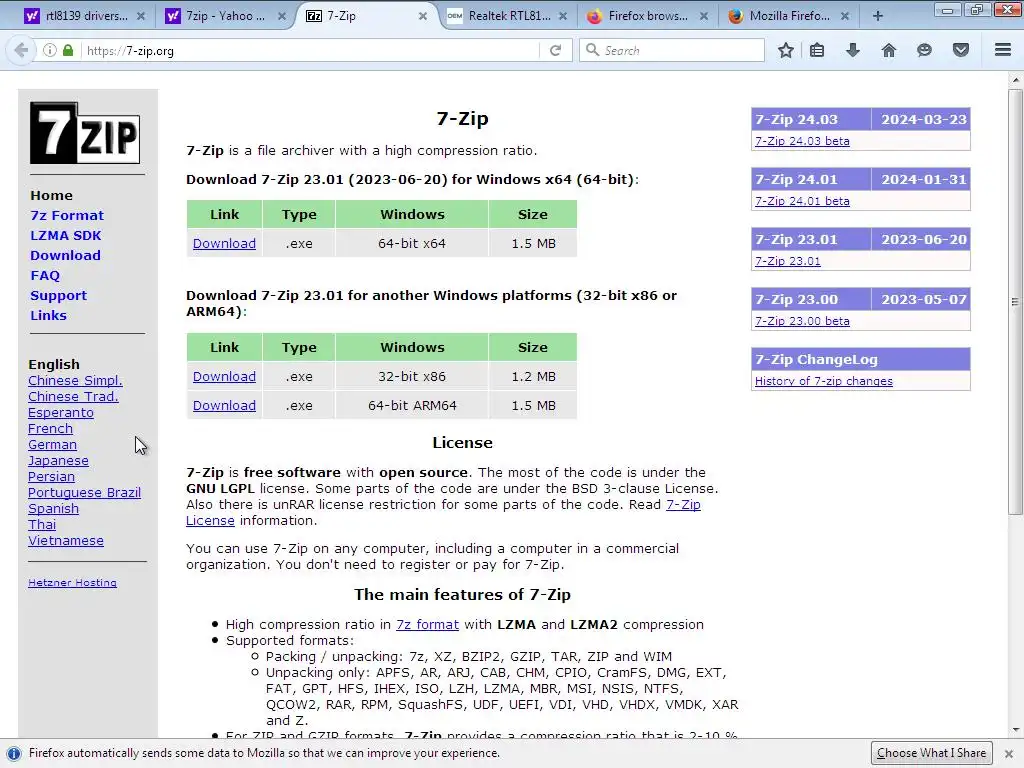
Task: Open Download page in sidebar
Action: (x=65, y=255)
